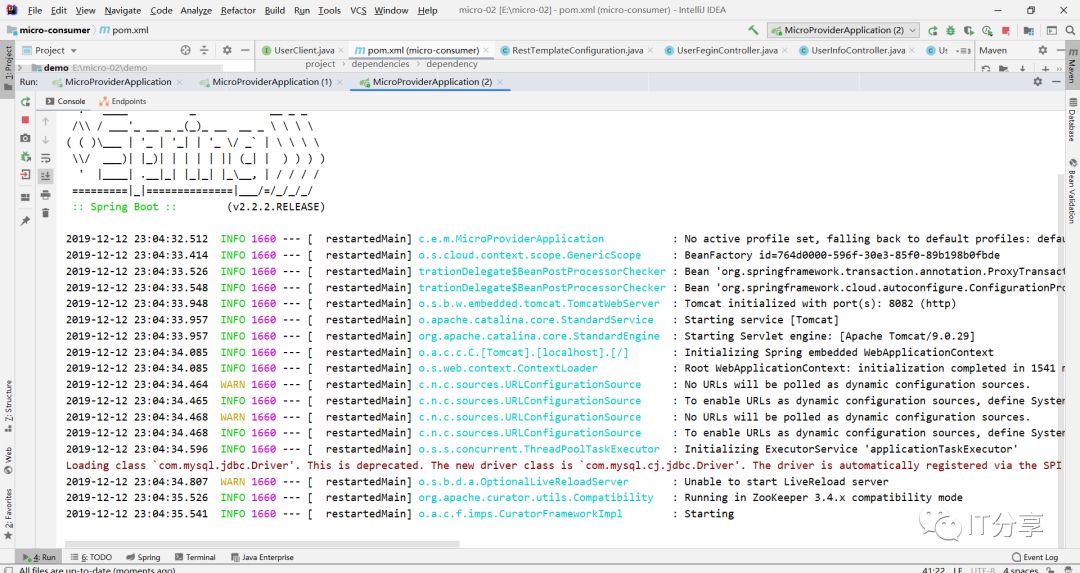Click the locate/scroll-from-source target icon
The height and width of the screenshot is (573, 1080).
pos(185,50)
